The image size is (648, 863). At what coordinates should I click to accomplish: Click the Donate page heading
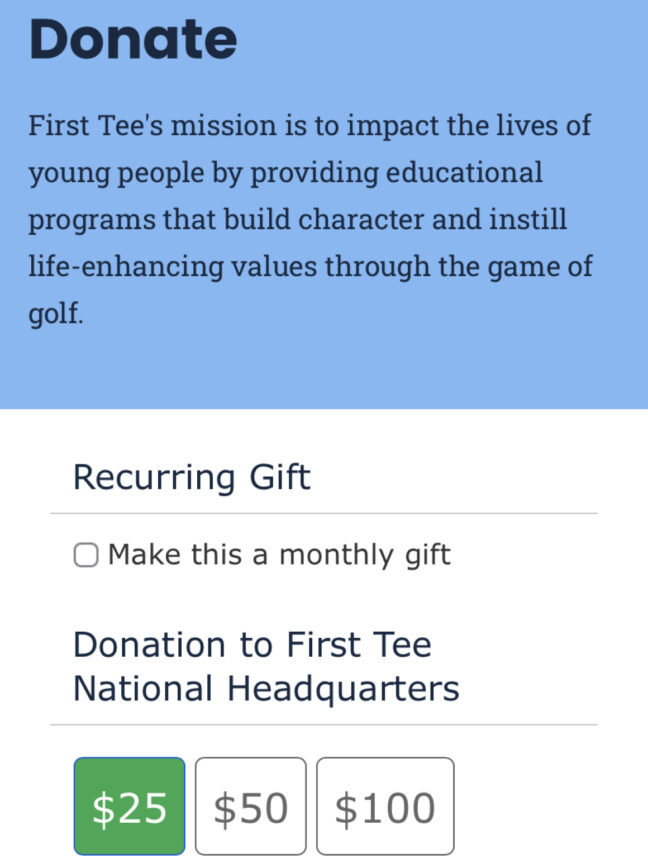click(133, 40)
